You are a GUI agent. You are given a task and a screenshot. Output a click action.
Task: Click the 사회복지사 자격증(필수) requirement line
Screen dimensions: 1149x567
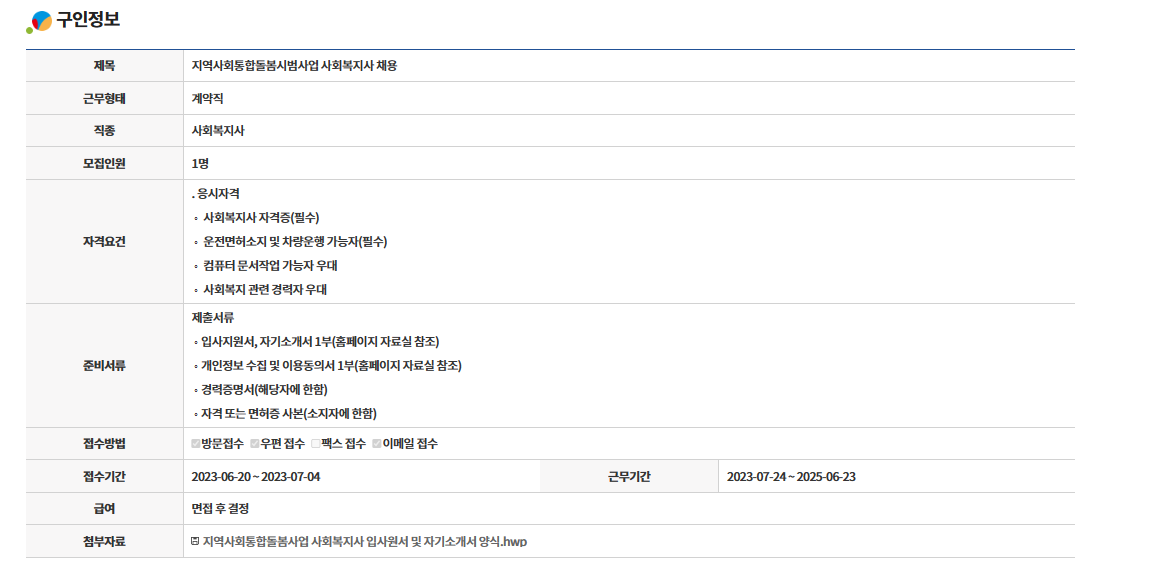pos(261,217)
